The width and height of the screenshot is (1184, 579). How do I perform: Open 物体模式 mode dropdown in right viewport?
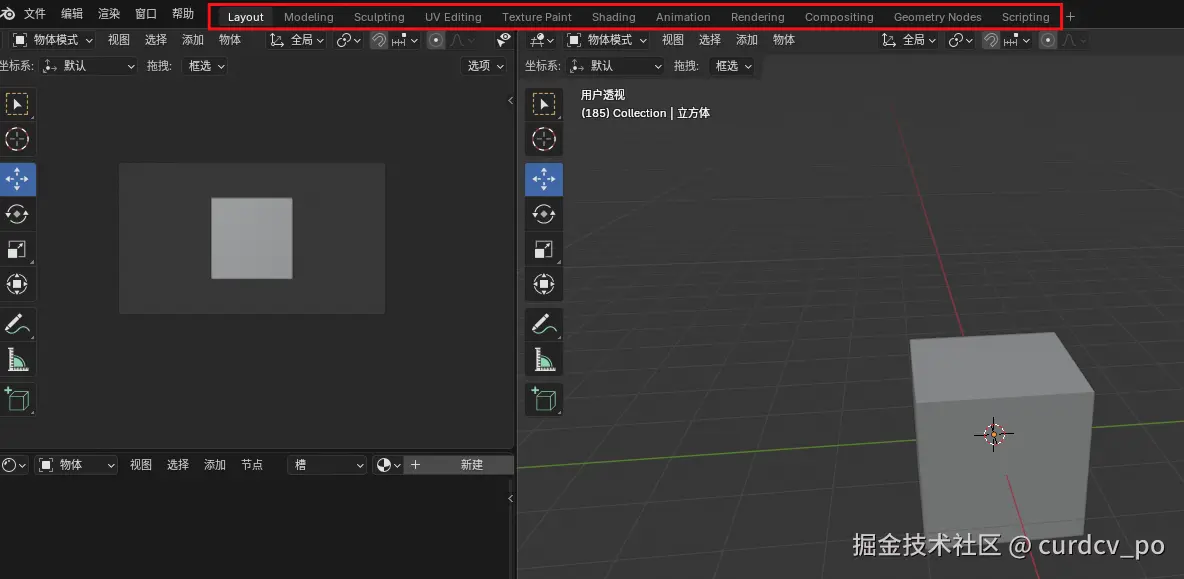coord(608,40)
